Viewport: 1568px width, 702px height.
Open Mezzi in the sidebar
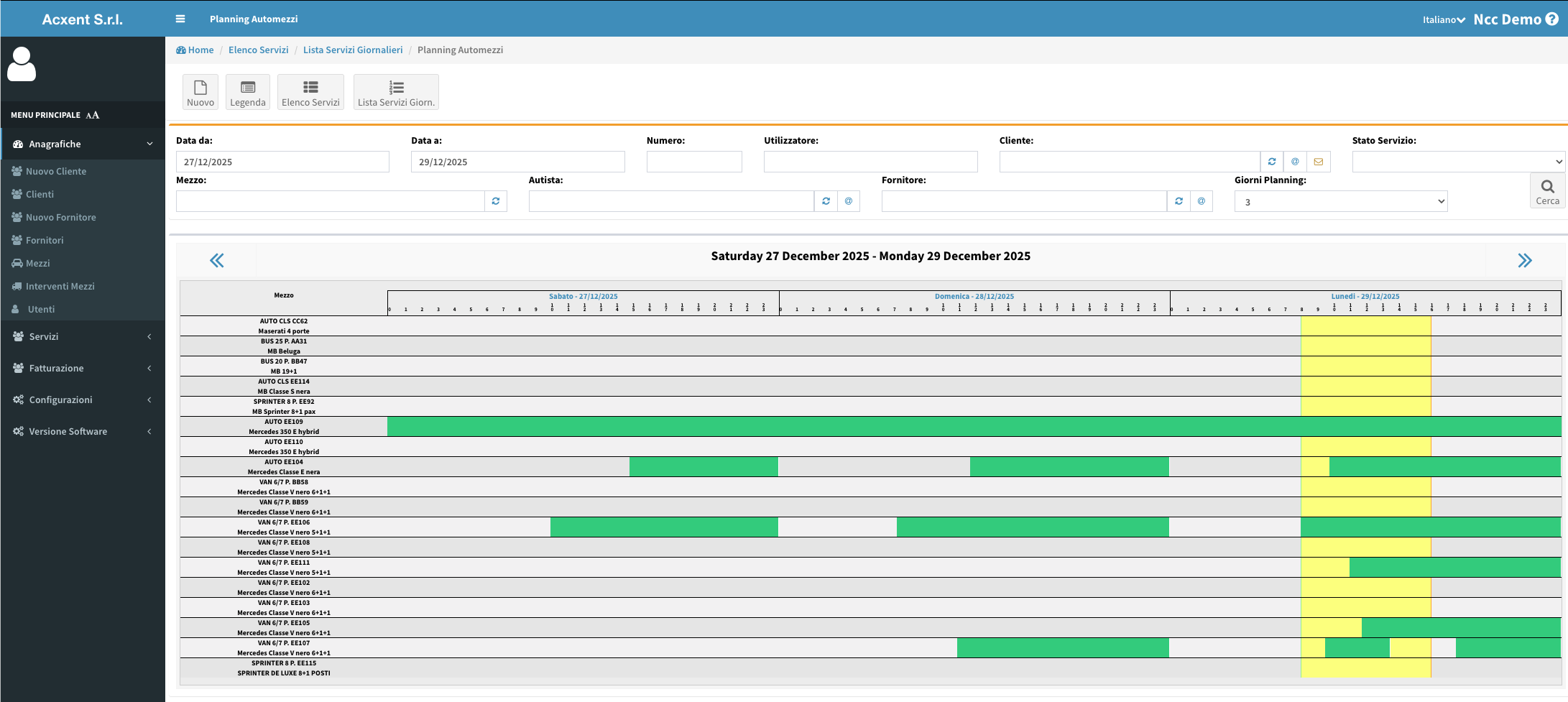(37, 263)
